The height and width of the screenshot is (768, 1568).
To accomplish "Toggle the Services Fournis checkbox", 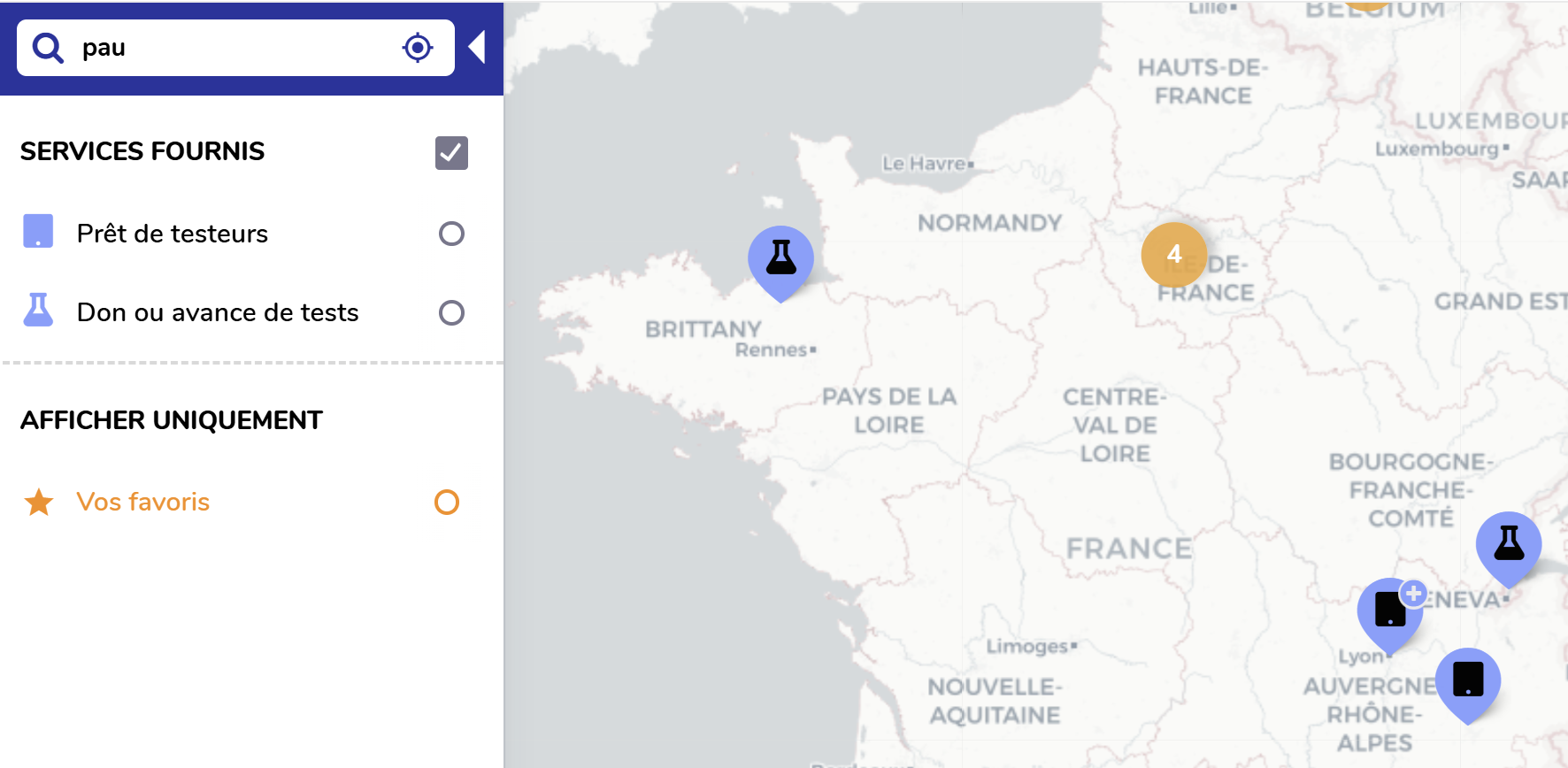I will [x=451, y=153].
